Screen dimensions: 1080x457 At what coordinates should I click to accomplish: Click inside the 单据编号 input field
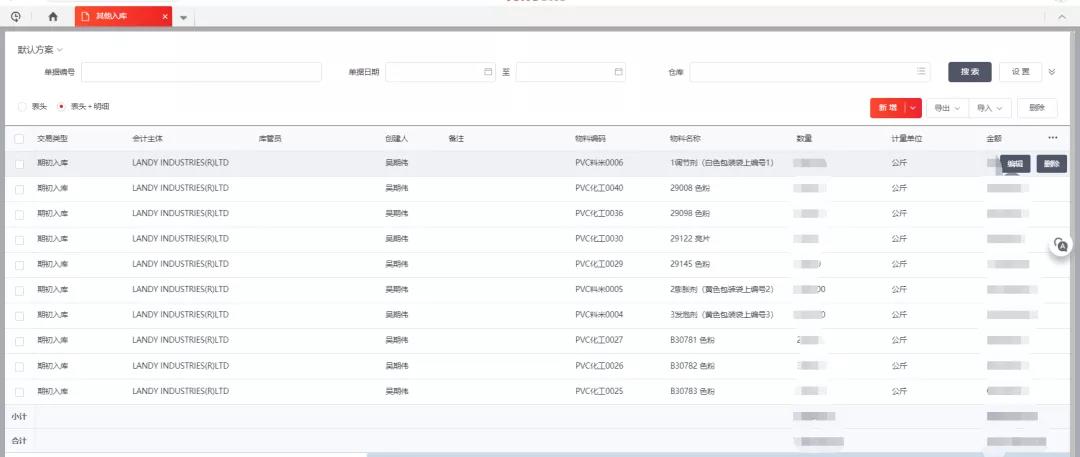tap(202, 72)
